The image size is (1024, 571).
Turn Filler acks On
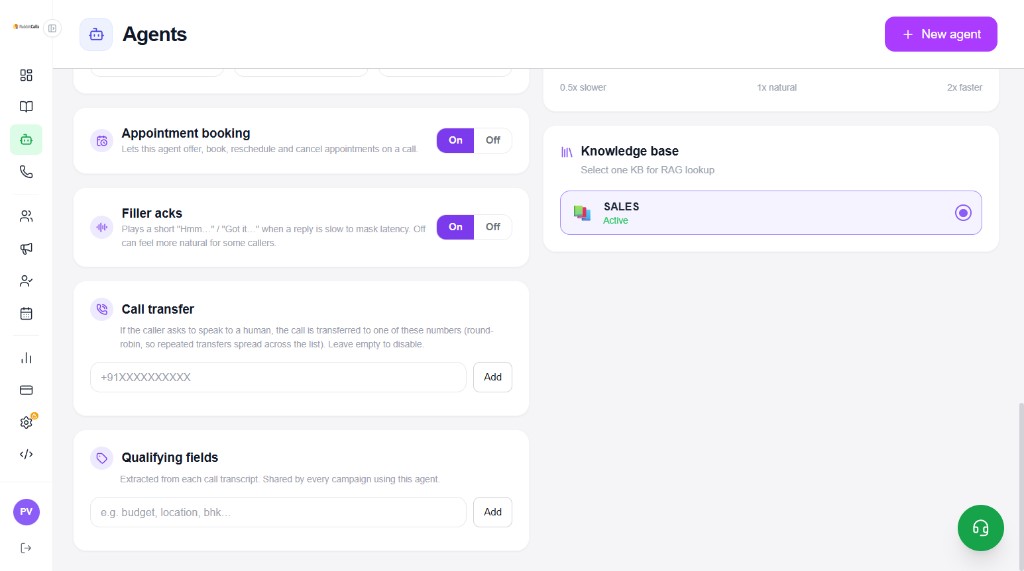(455, 227)
